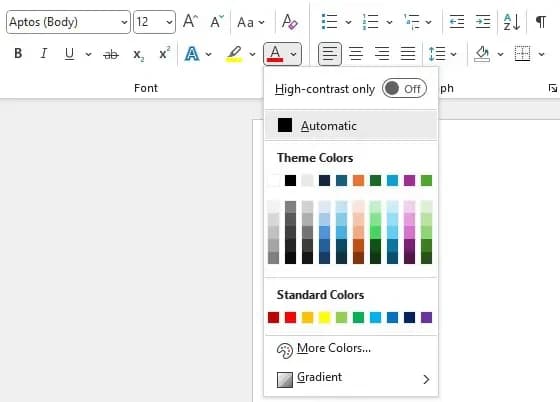Expand Text Effects dropdown arrow
This screenshot has height=402, width=560.
(x=209, y=54)
